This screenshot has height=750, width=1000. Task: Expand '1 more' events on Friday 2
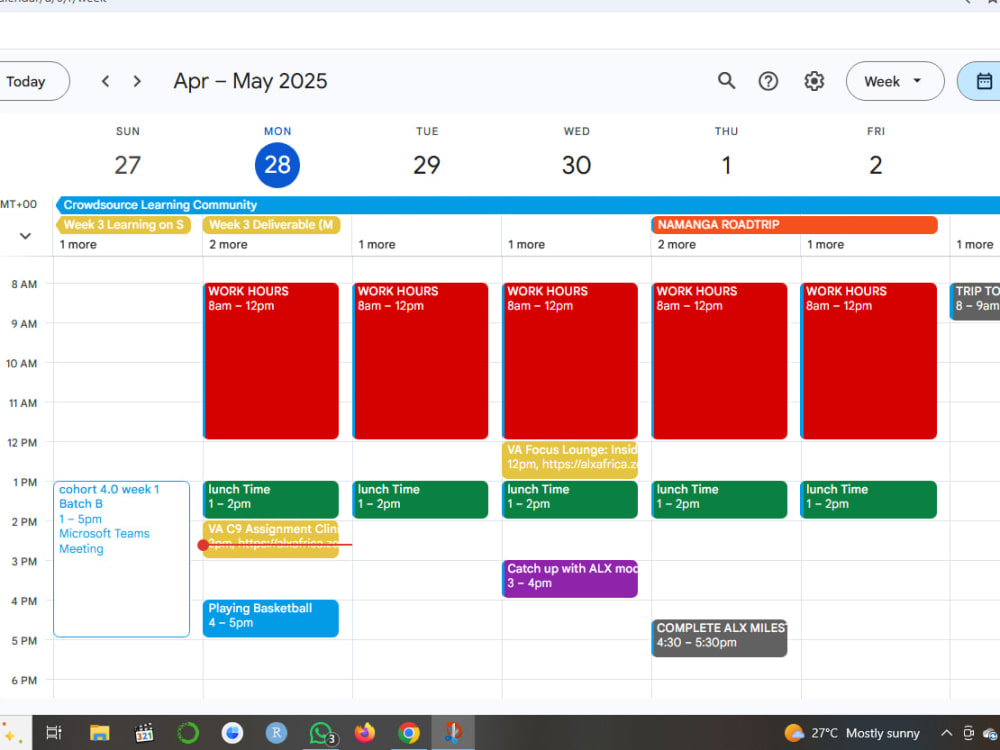tap(826, 244)
